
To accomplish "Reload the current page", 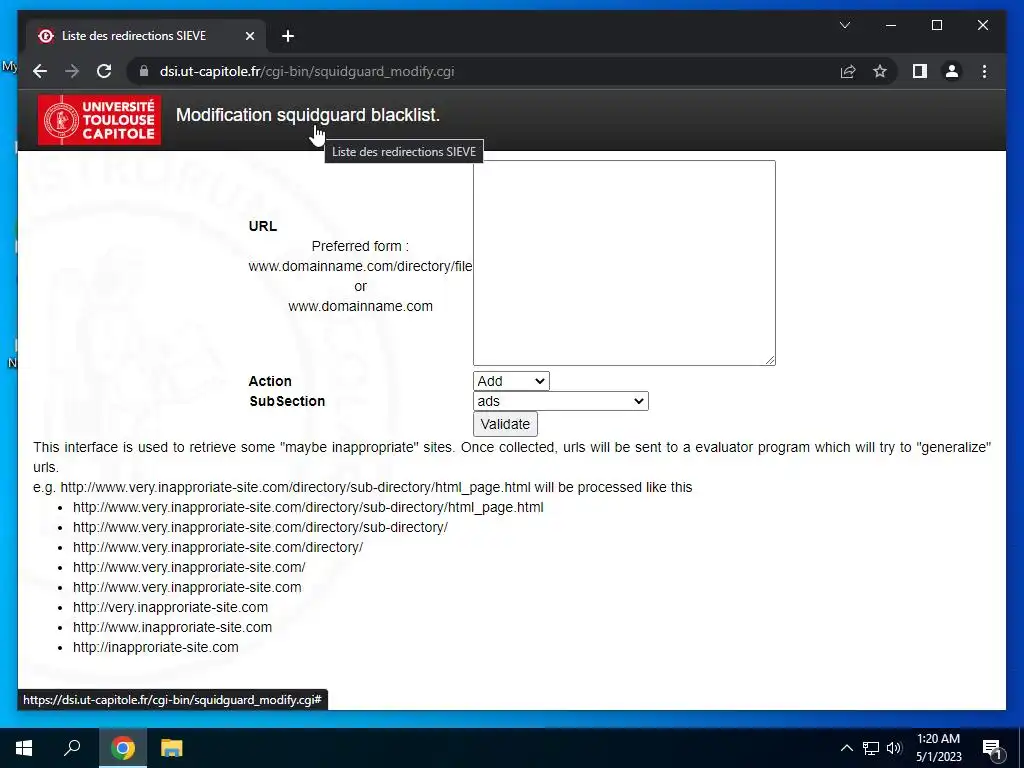I will (x=104, y=71).
